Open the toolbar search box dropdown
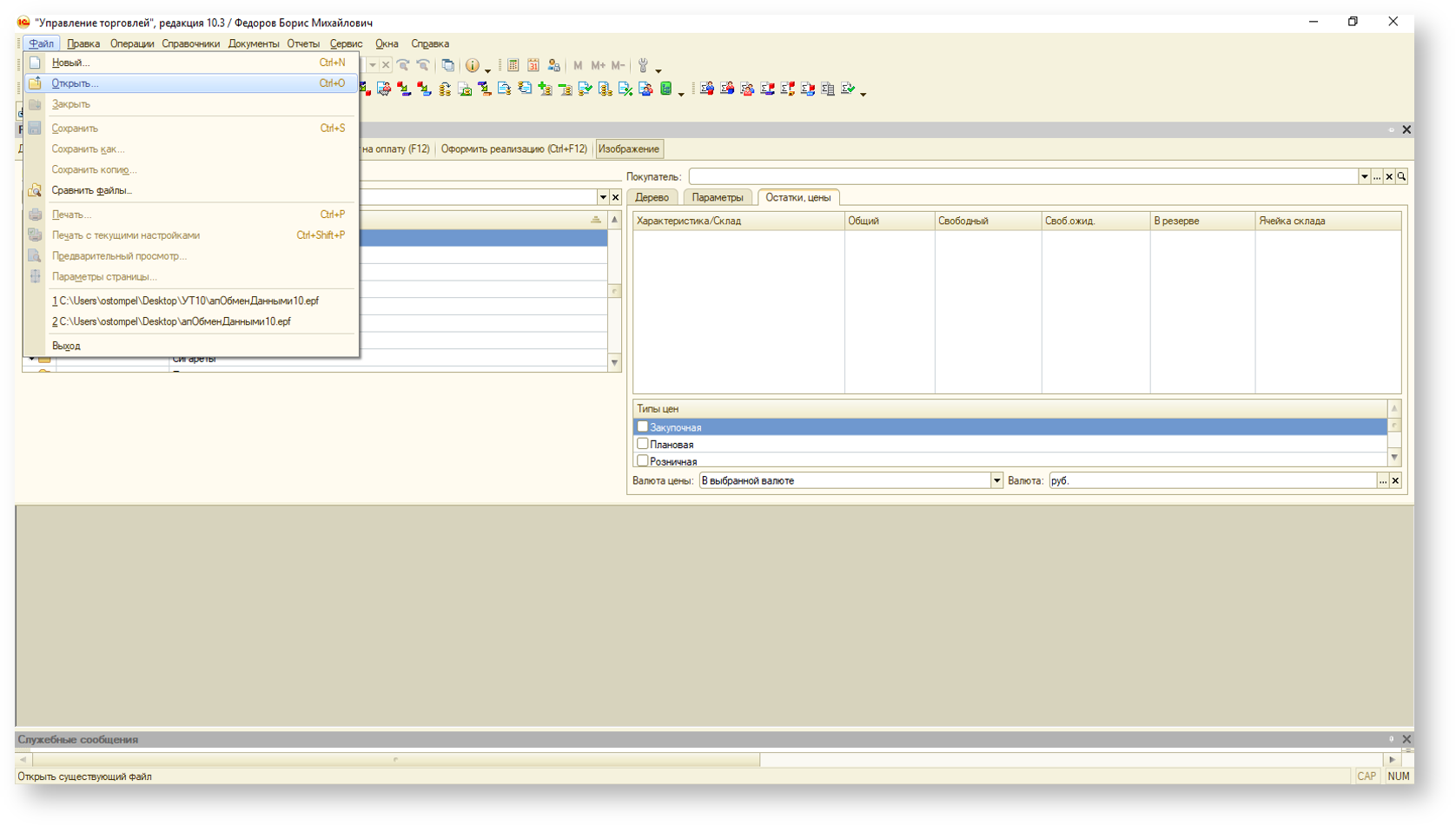 point(372,65)
